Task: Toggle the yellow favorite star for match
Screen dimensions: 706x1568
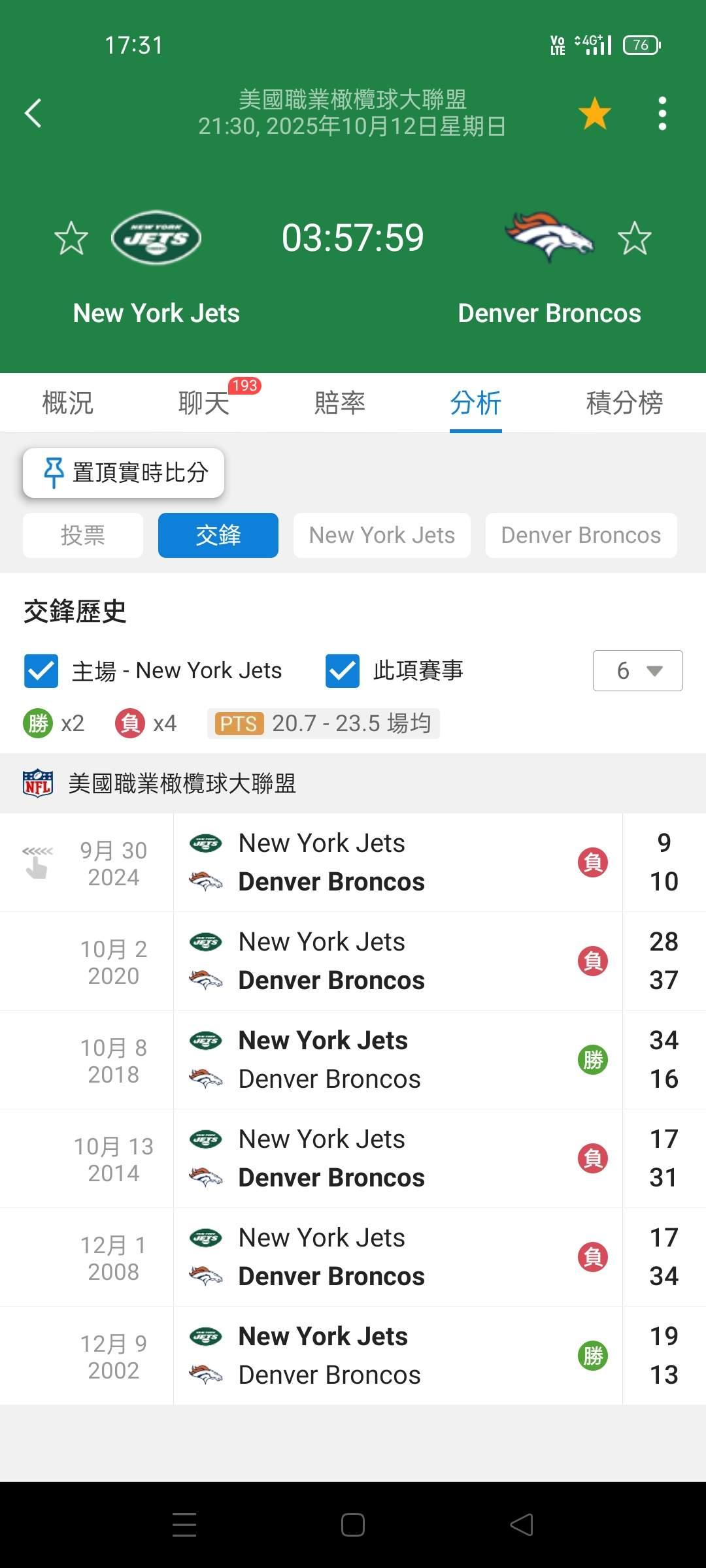Action: 594,113
